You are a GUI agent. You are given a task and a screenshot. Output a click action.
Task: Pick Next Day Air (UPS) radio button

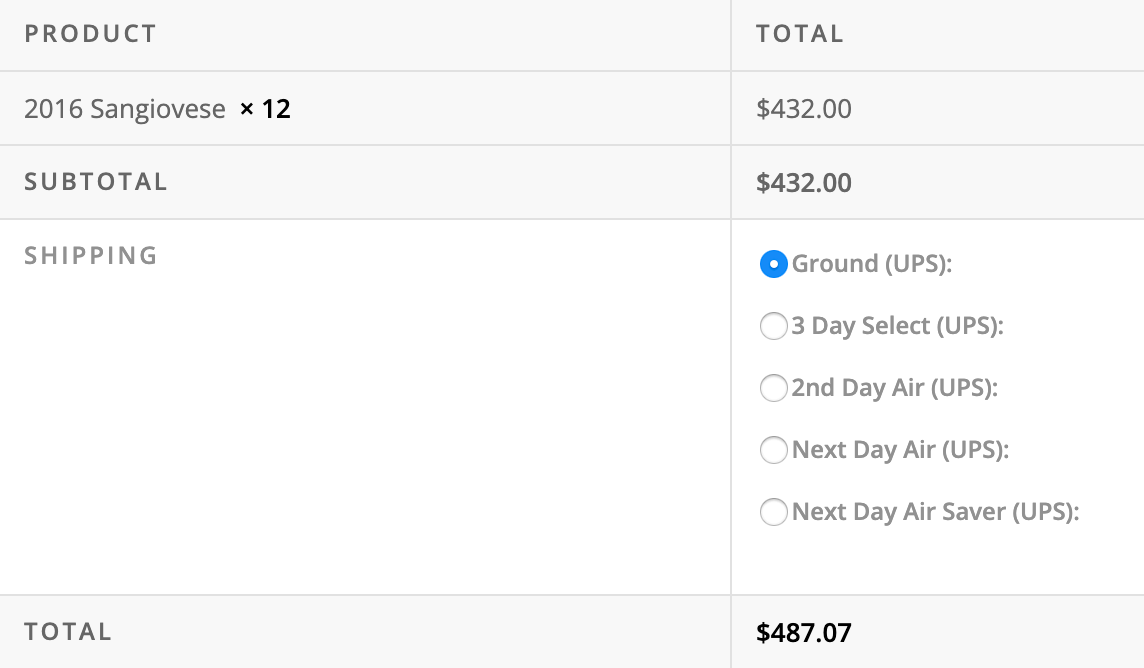773,450
